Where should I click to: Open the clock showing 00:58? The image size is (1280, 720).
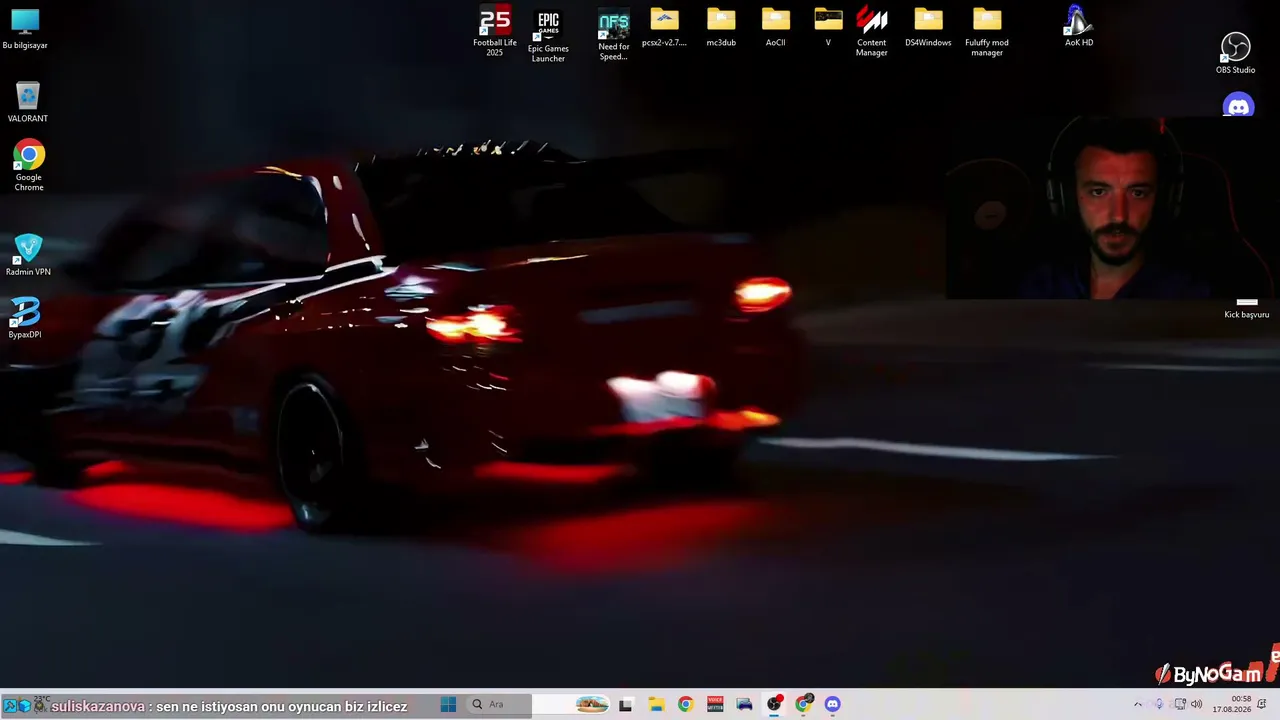click(1232, 704)
